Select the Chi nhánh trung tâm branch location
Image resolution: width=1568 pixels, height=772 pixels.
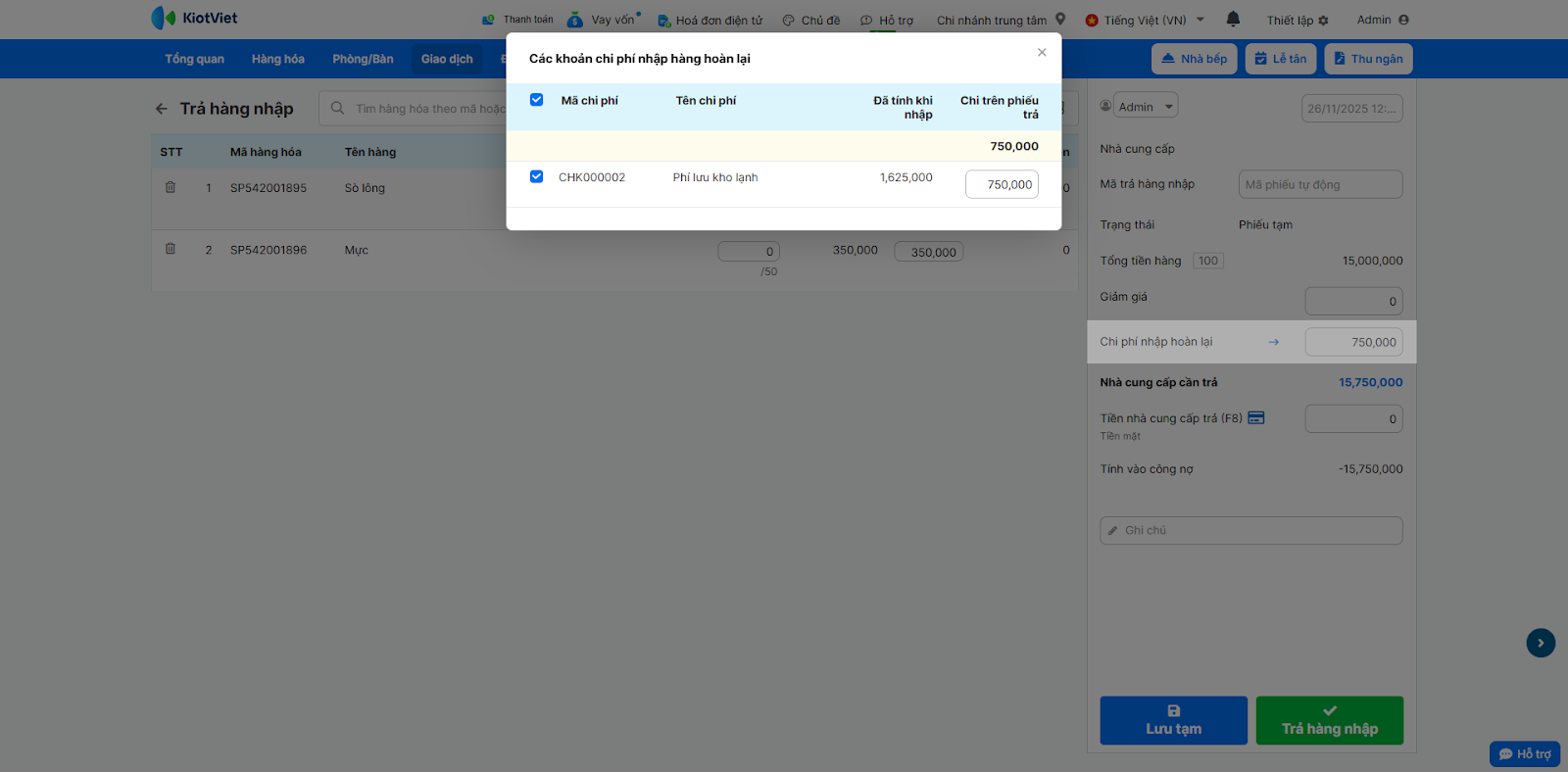tap(1001, 20)
